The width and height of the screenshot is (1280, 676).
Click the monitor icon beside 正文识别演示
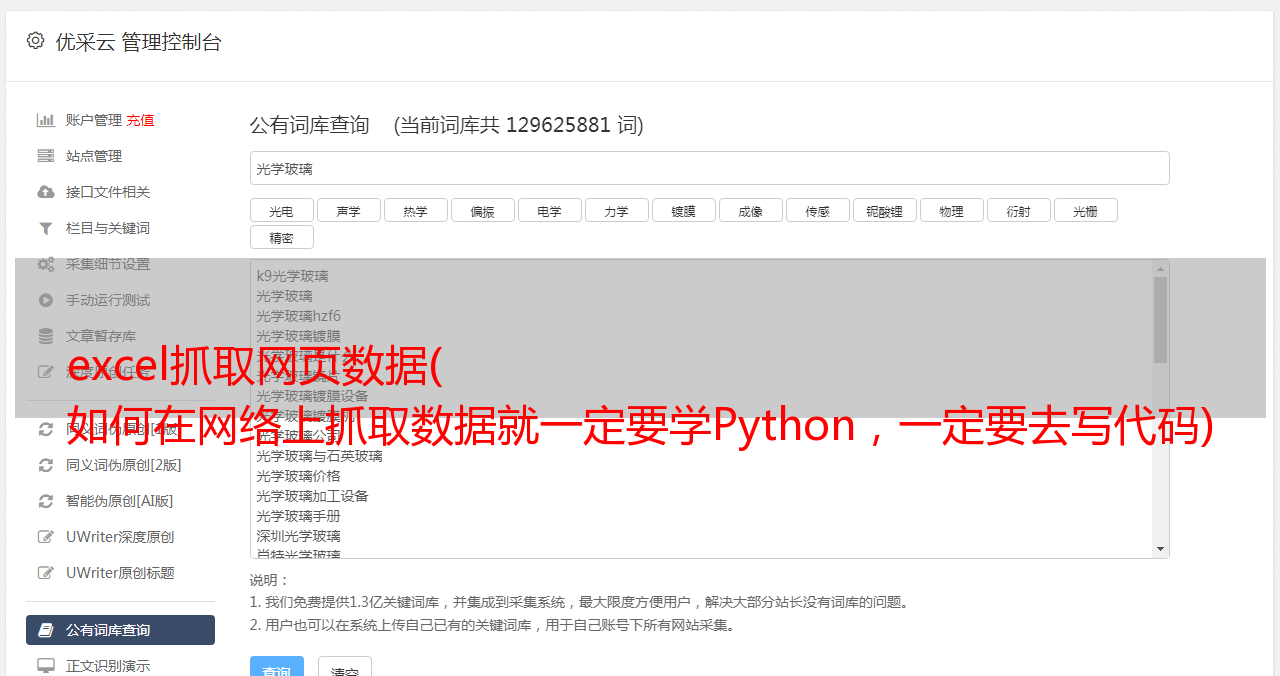tap(45, 665)
